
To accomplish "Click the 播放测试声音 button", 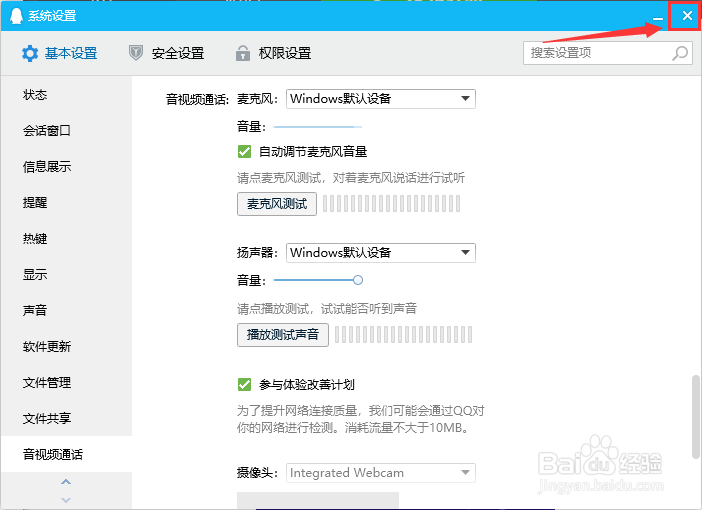I will click(283, 334).
